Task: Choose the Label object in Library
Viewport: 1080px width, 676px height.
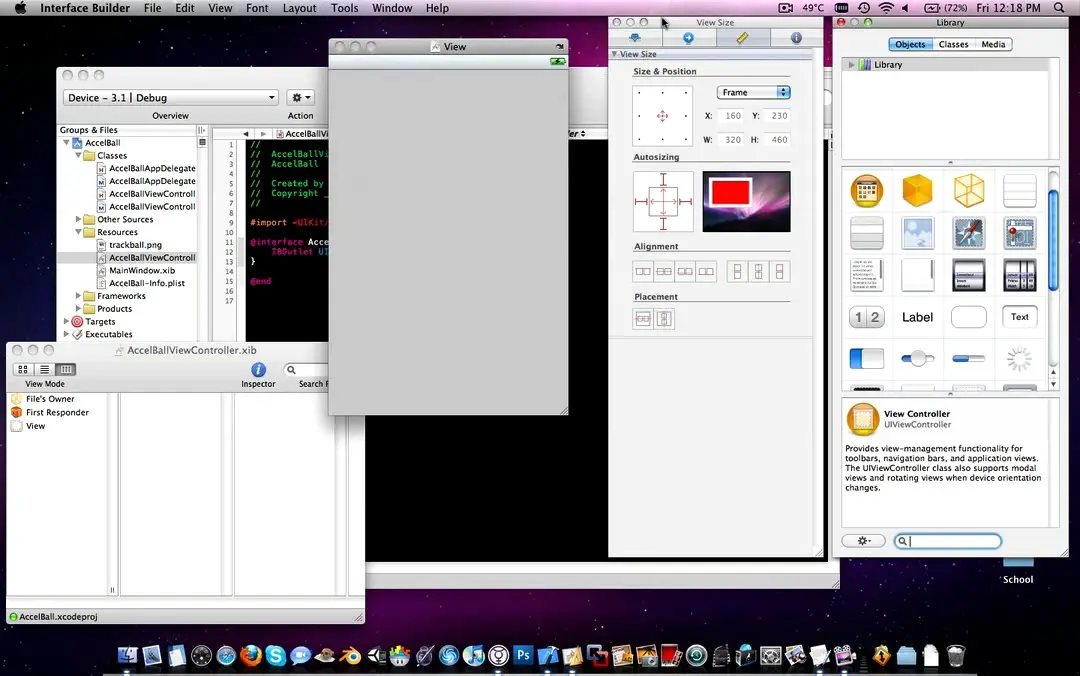Action: [917, 317]
